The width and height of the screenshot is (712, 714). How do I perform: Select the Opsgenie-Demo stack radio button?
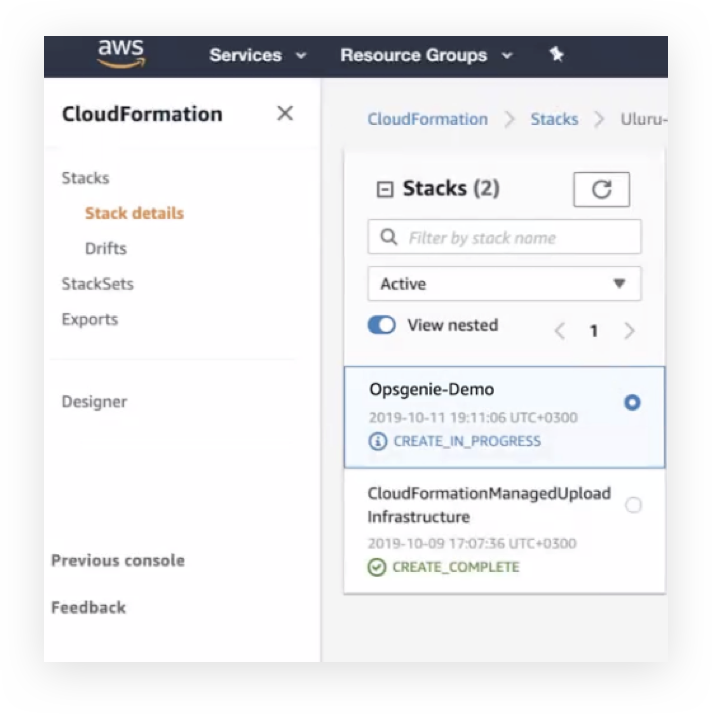(632, 403)
